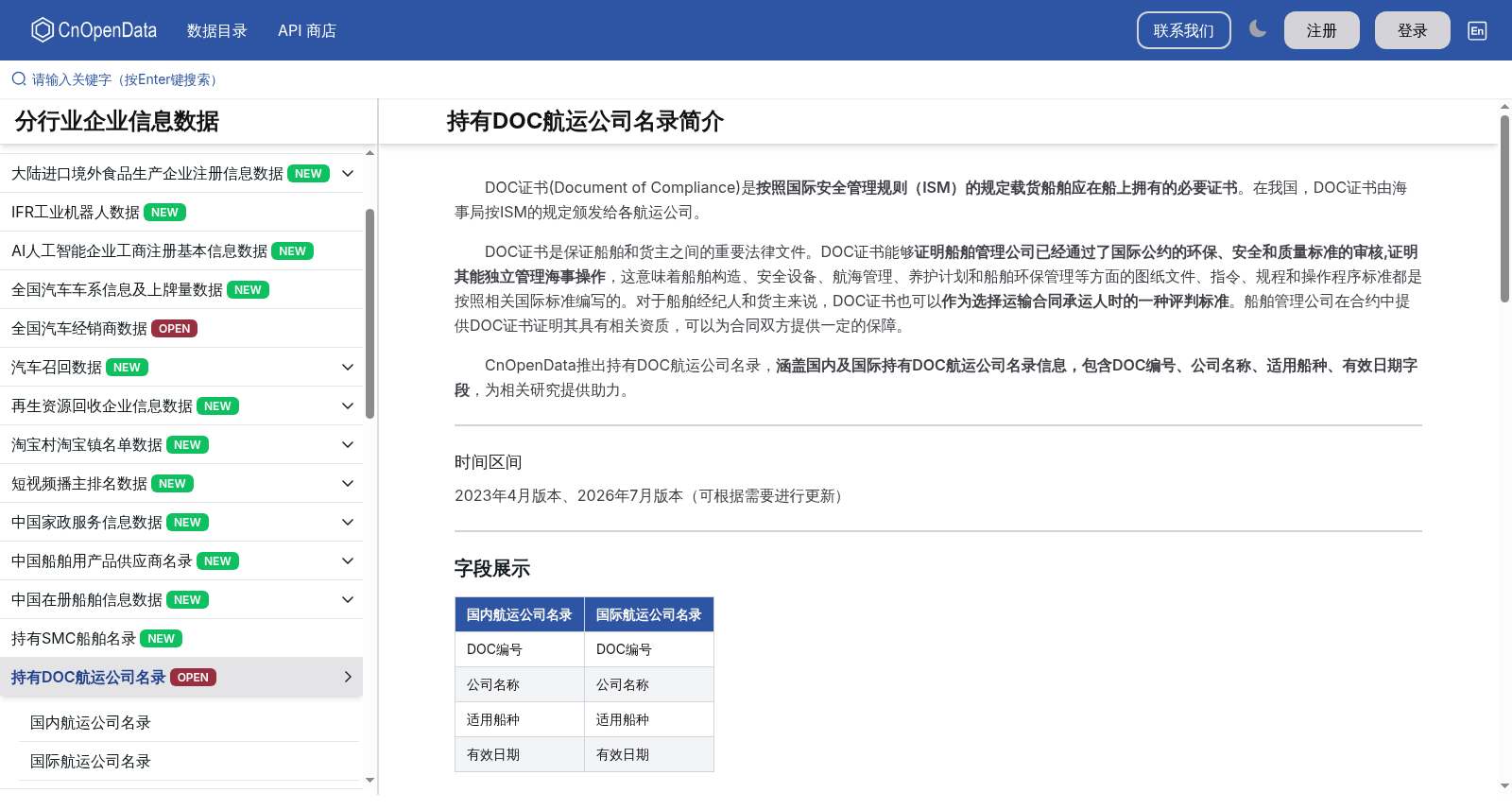Image resolution: width=1512 pixels, height=810 pixels.
Task: Click sidebar scrollbar up arrow
Action: 369,152
